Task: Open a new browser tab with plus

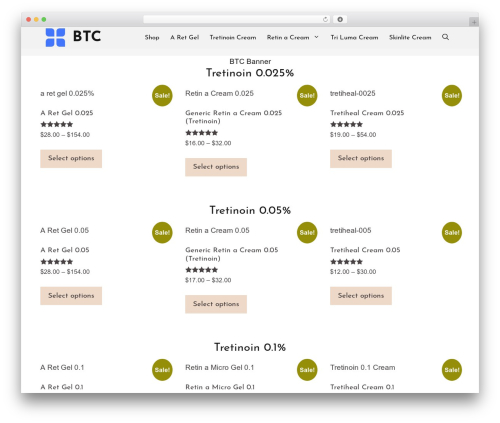Action: click(x=474, y=22)
